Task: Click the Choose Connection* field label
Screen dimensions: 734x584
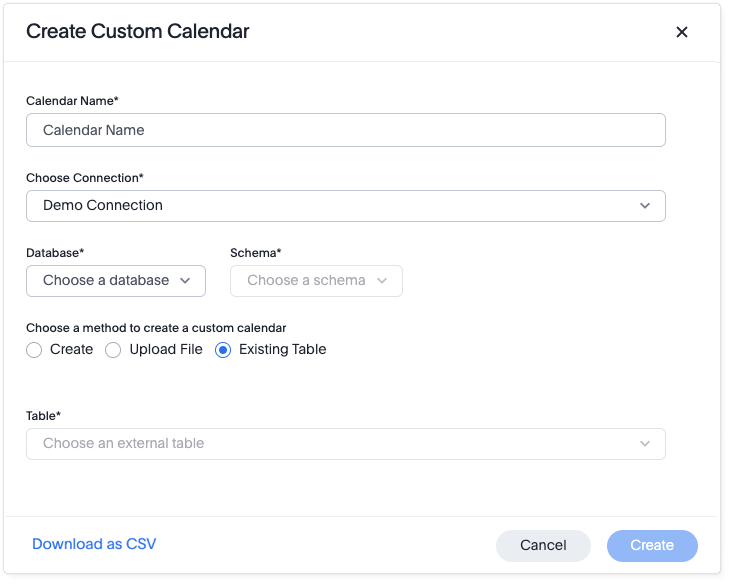Action: (85, 178)
